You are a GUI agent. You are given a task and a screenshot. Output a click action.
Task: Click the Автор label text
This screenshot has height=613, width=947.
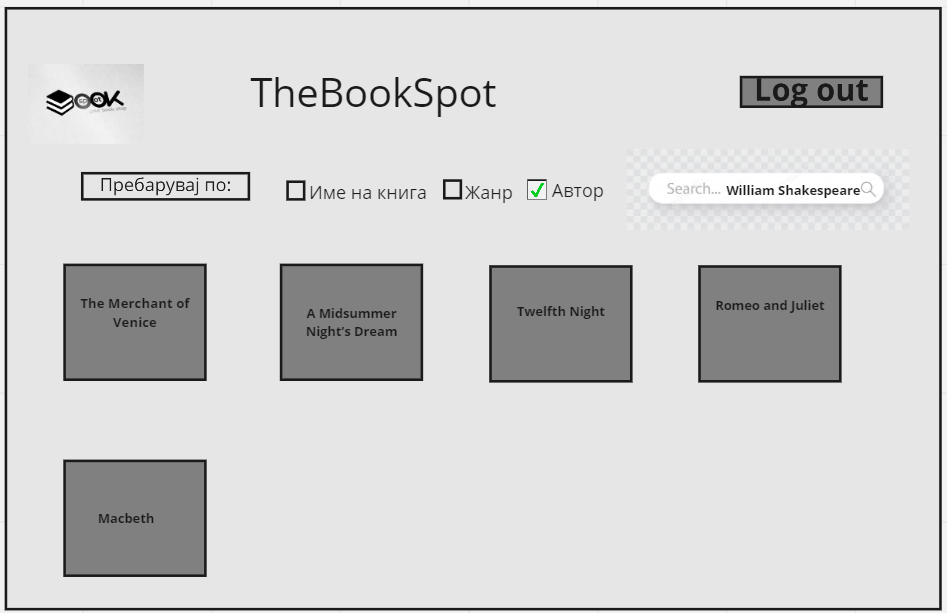[578, 191]
